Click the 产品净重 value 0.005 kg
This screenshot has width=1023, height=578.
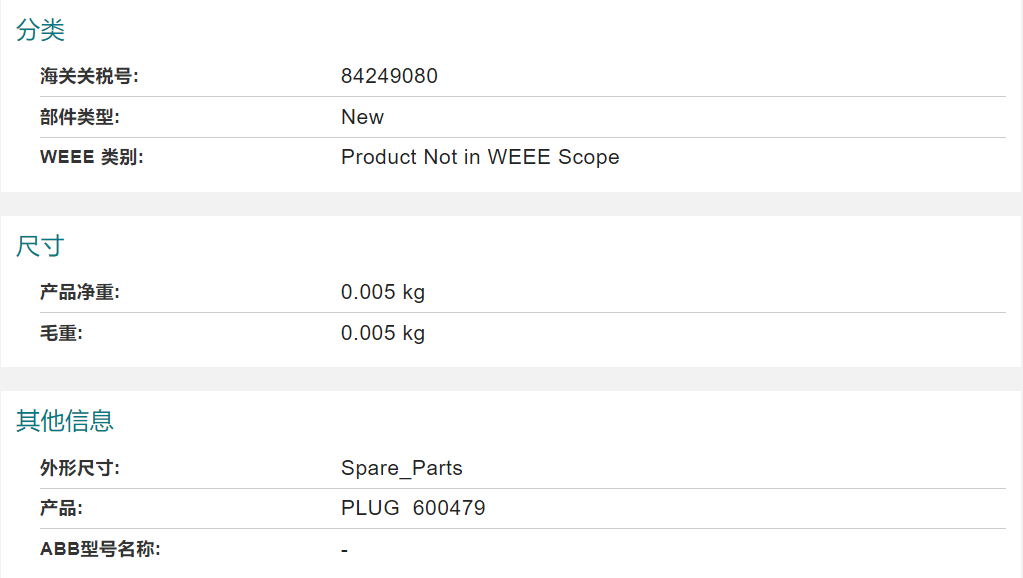point(382,292)
